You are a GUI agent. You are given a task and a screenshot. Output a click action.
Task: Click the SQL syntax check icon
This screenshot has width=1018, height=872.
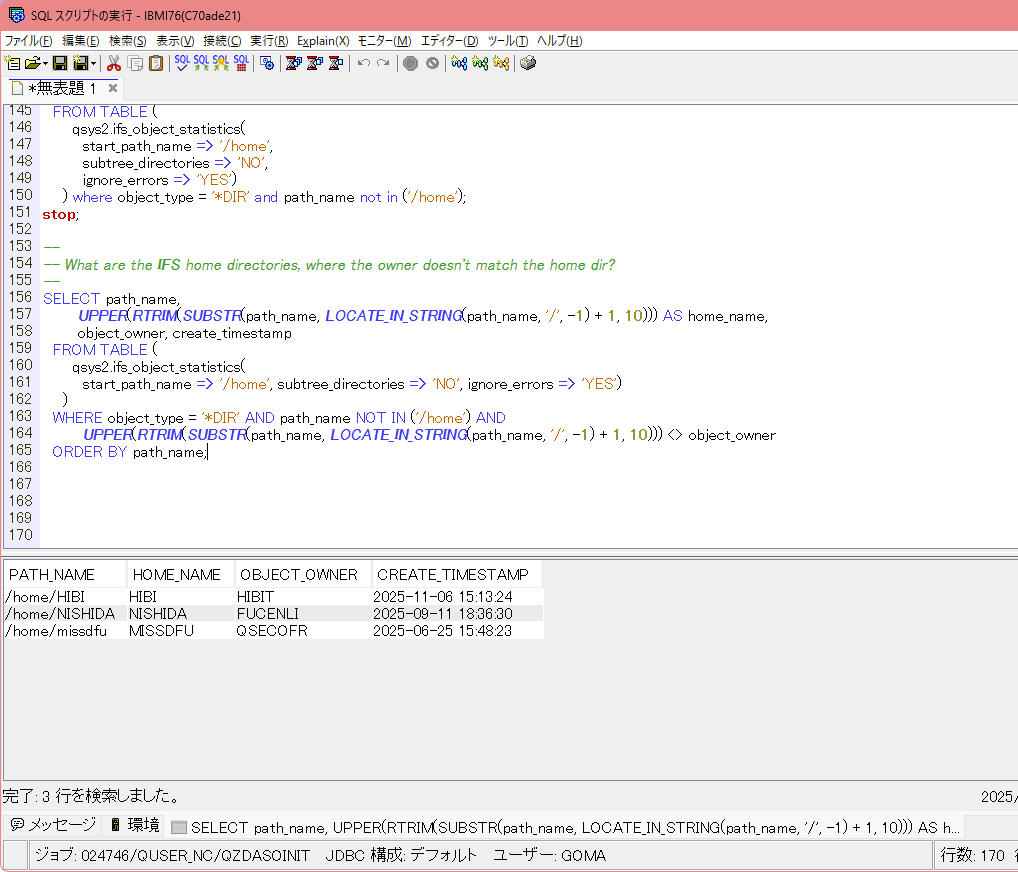(182, 63)
